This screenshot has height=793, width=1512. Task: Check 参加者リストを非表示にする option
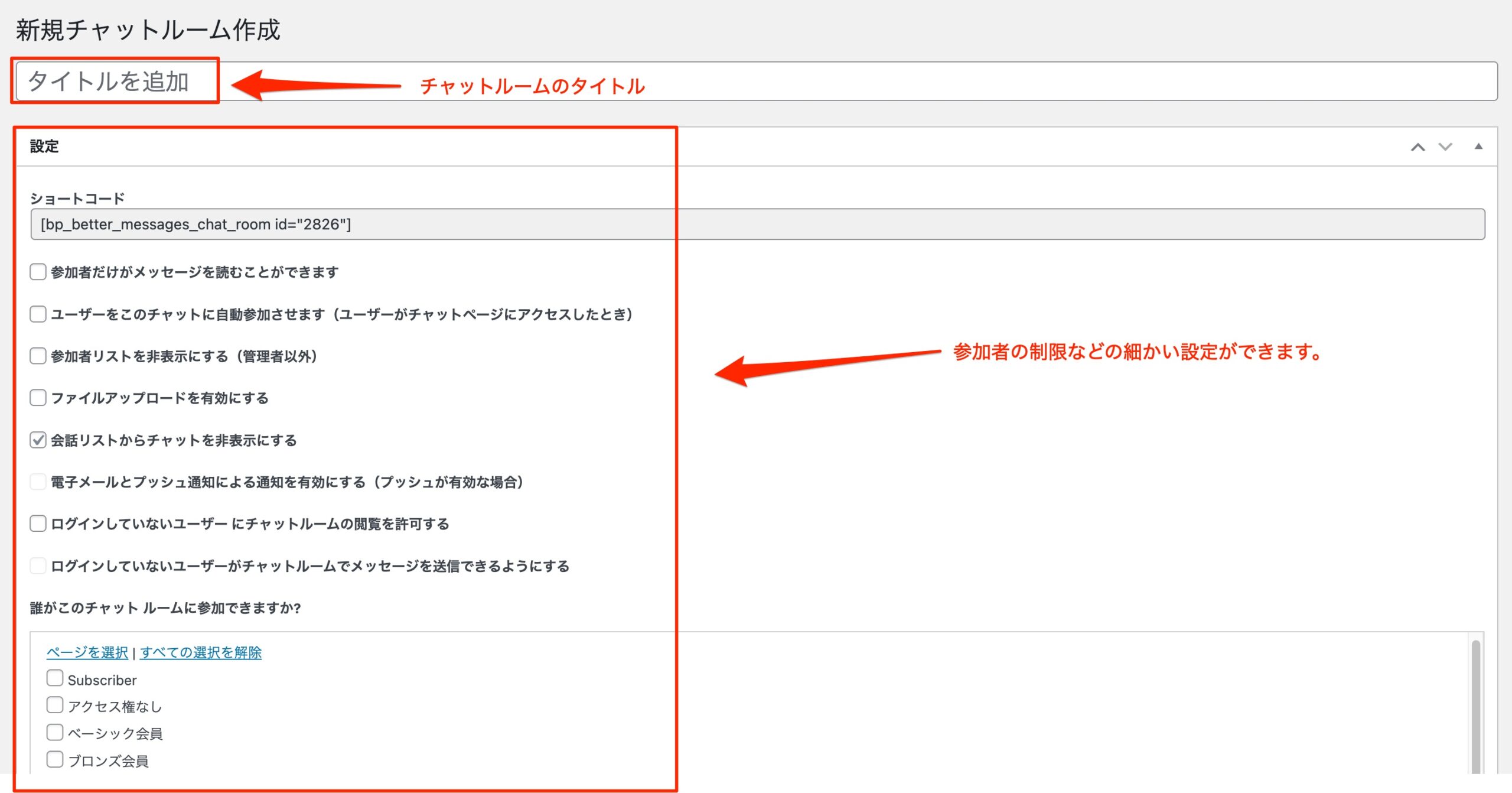point(38,356)
